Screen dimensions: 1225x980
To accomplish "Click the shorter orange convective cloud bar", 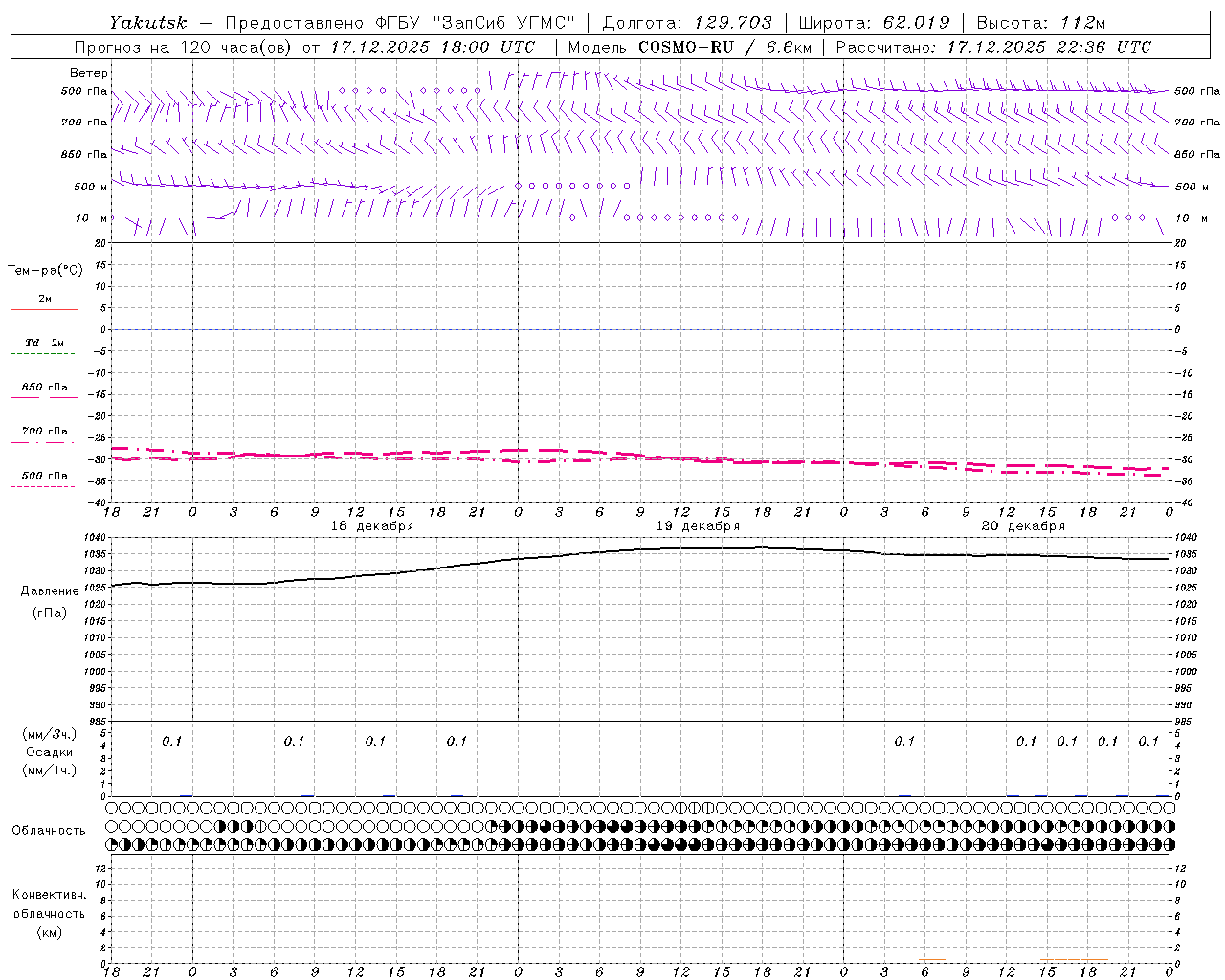I will point(931,959).
